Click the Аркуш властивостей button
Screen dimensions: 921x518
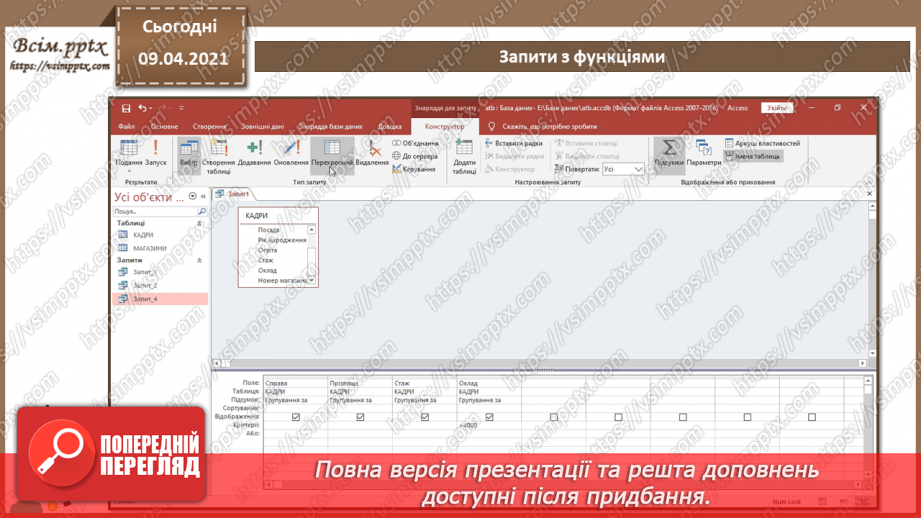pos(762,143)
